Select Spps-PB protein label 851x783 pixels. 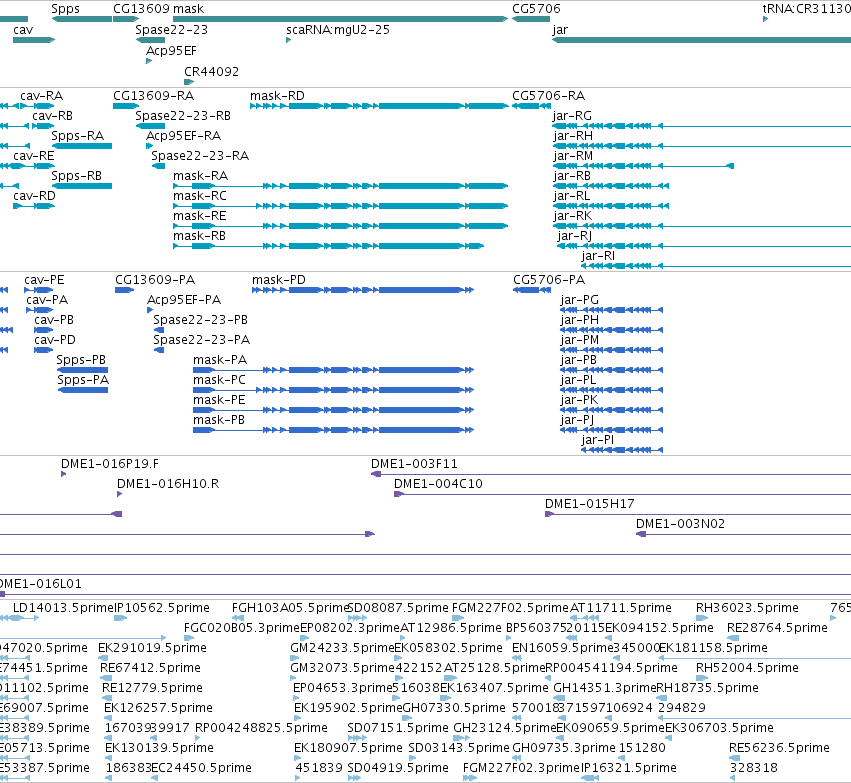point(81,360)
